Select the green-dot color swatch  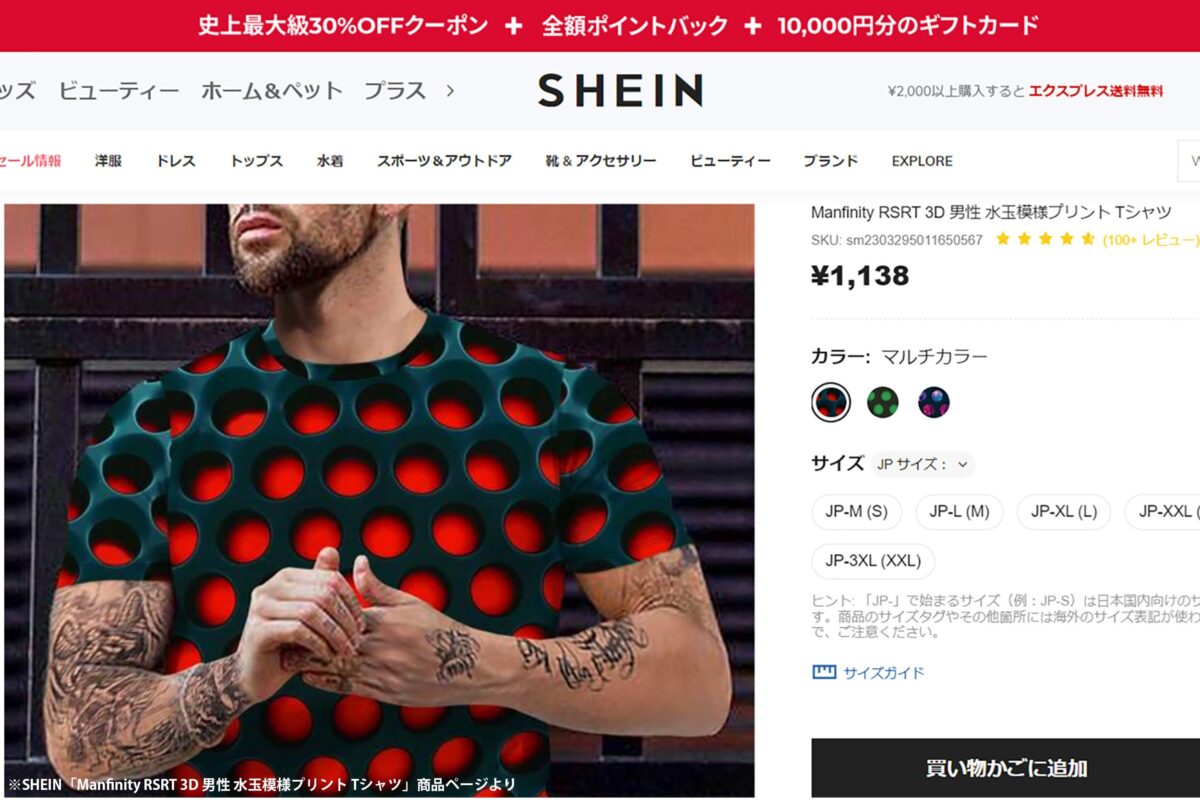click(x=882, y=402)
